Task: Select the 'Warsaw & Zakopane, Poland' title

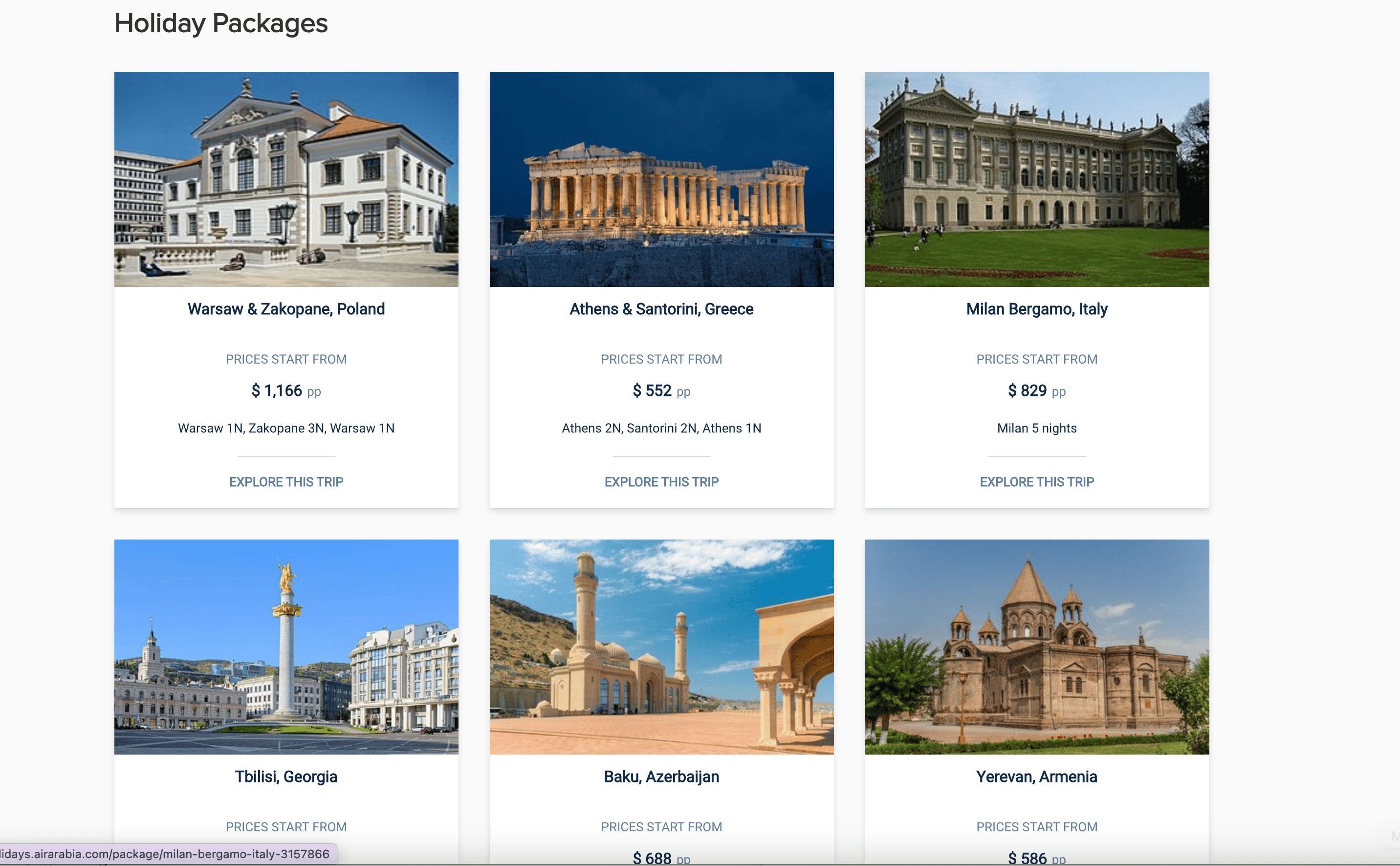Action: click(286, 309)
